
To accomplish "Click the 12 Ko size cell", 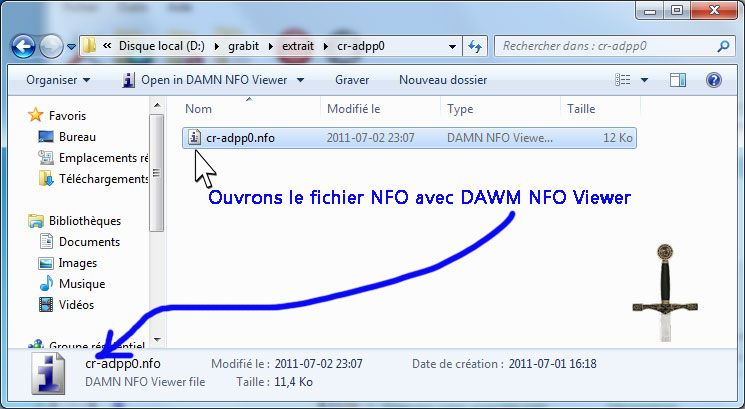I will [618, 138].
